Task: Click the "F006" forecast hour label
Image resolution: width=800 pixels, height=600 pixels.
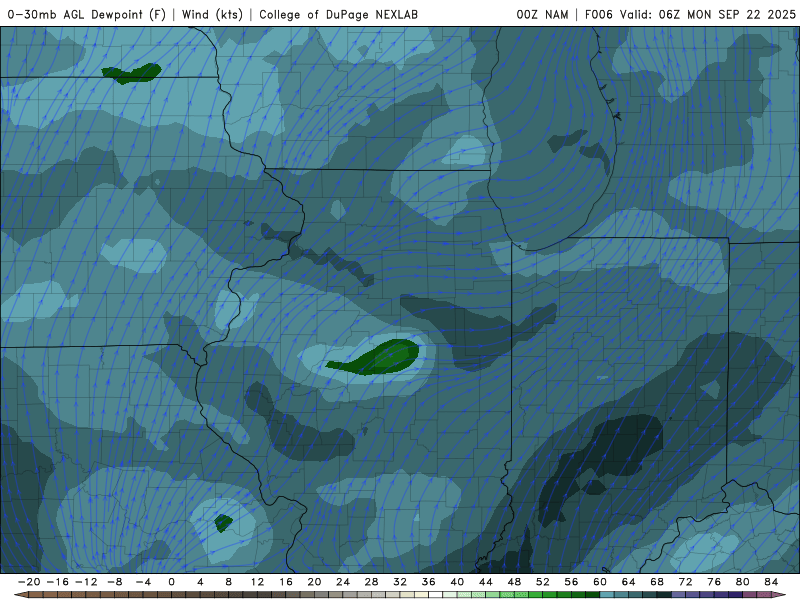Action: tap(598, 14)
